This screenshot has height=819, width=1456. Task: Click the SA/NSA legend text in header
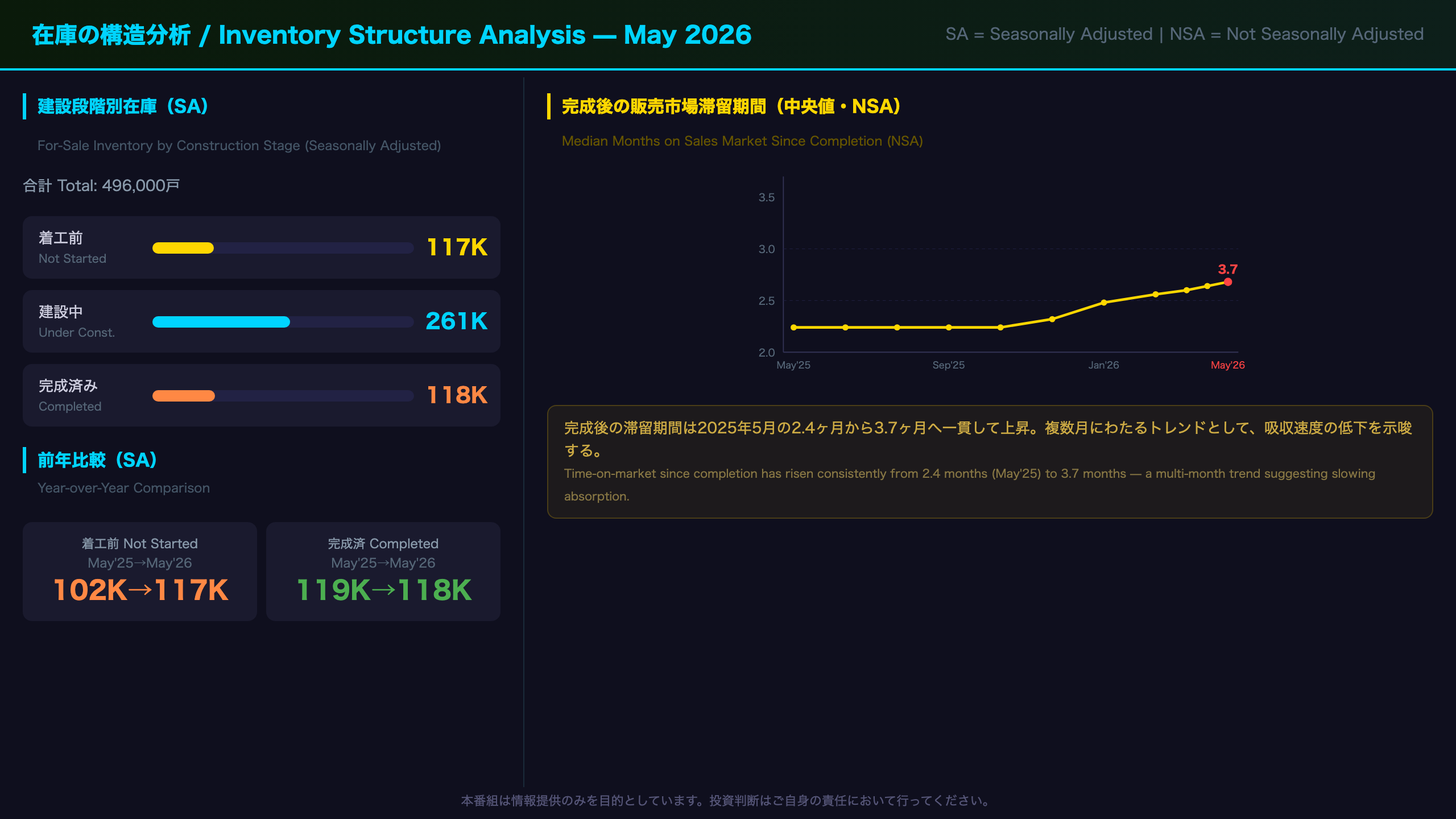tap(1185, 34)
